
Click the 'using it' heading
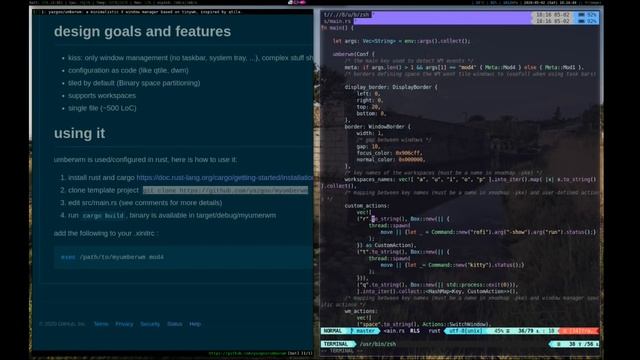point(80,133)
